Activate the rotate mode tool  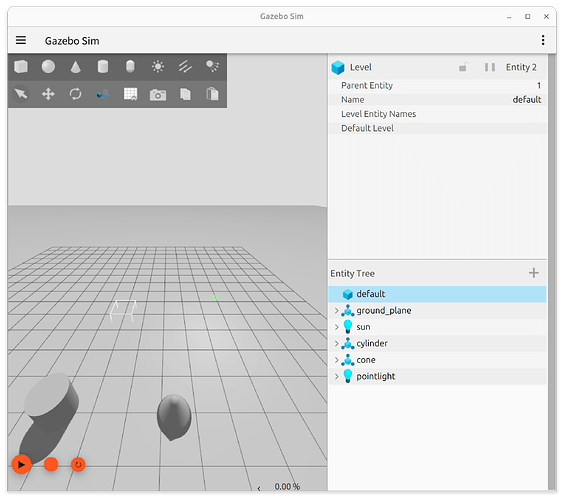point(76,94)
